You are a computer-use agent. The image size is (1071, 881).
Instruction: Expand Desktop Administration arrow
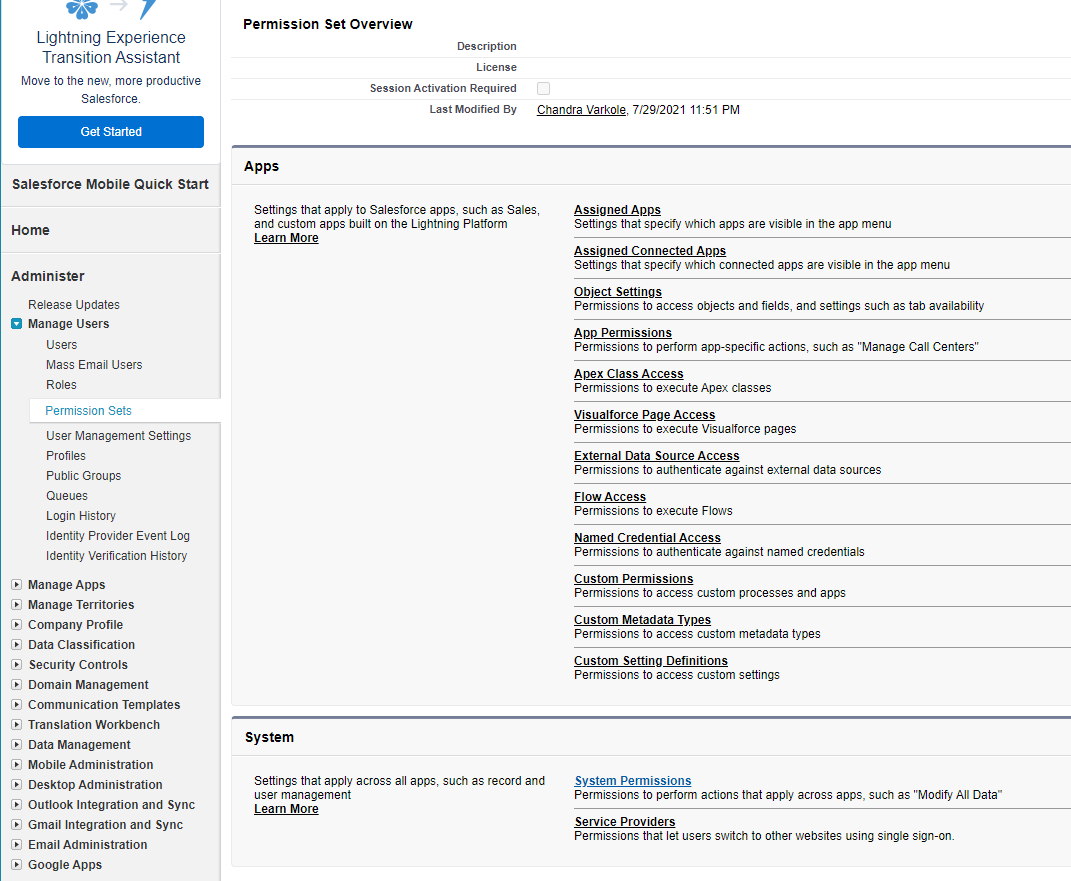[x=16, y=785]
